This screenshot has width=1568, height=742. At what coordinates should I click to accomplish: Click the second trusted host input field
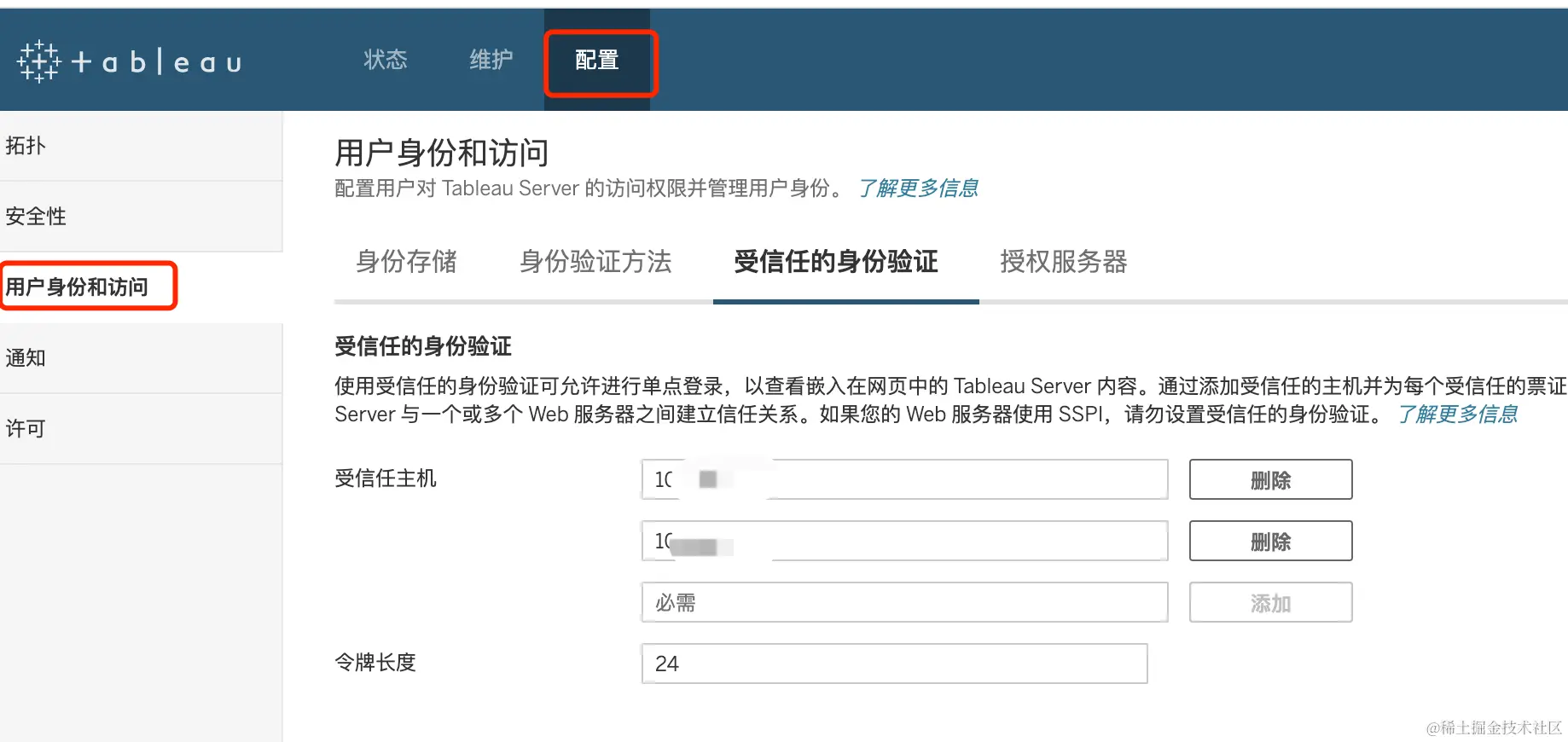point(904,541)
